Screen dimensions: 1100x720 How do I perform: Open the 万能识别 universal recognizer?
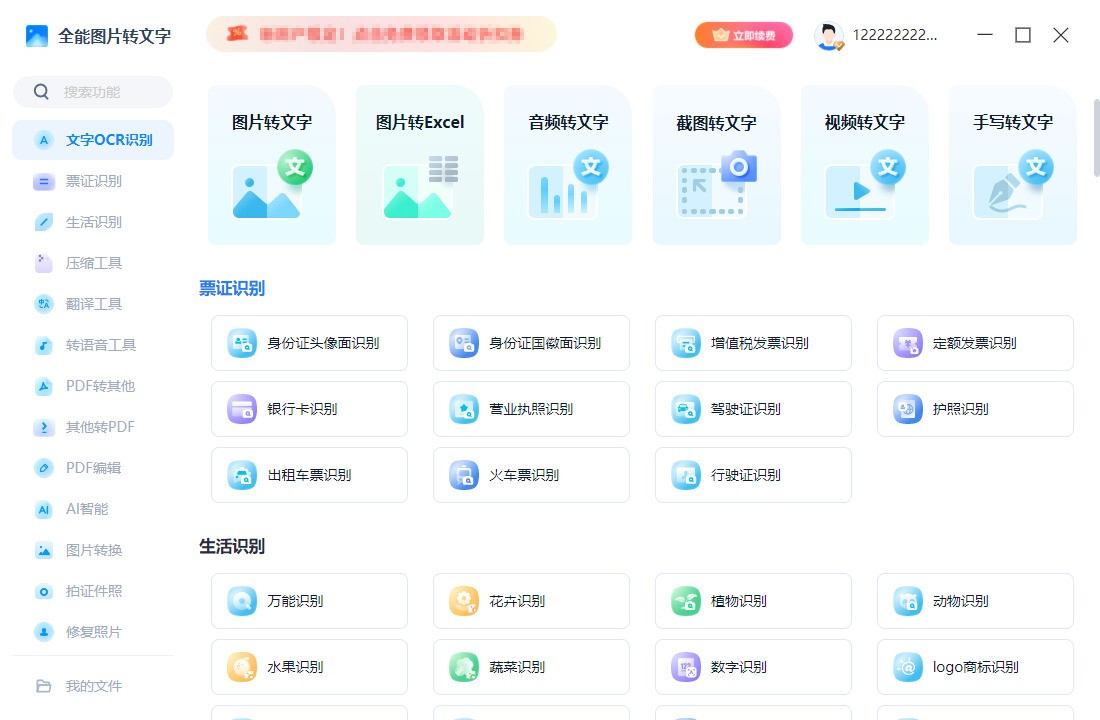pos(309,600)
